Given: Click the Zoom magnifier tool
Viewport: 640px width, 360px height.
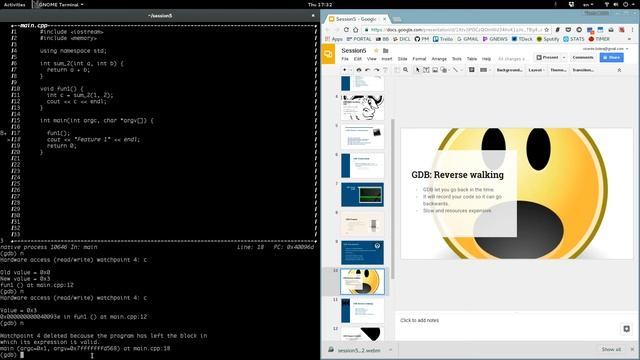Looking at the screenshot, I should click(x=406, y=70).
